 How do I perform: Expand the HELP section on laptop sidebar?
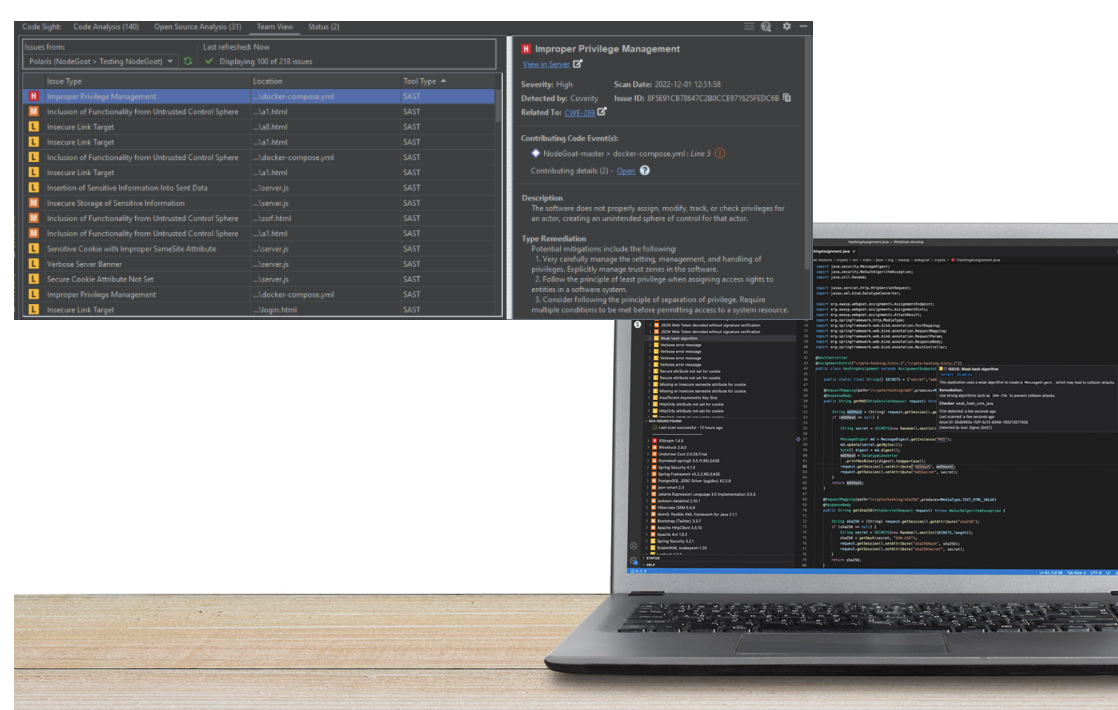pyautogui.click(x=645, y=565)
